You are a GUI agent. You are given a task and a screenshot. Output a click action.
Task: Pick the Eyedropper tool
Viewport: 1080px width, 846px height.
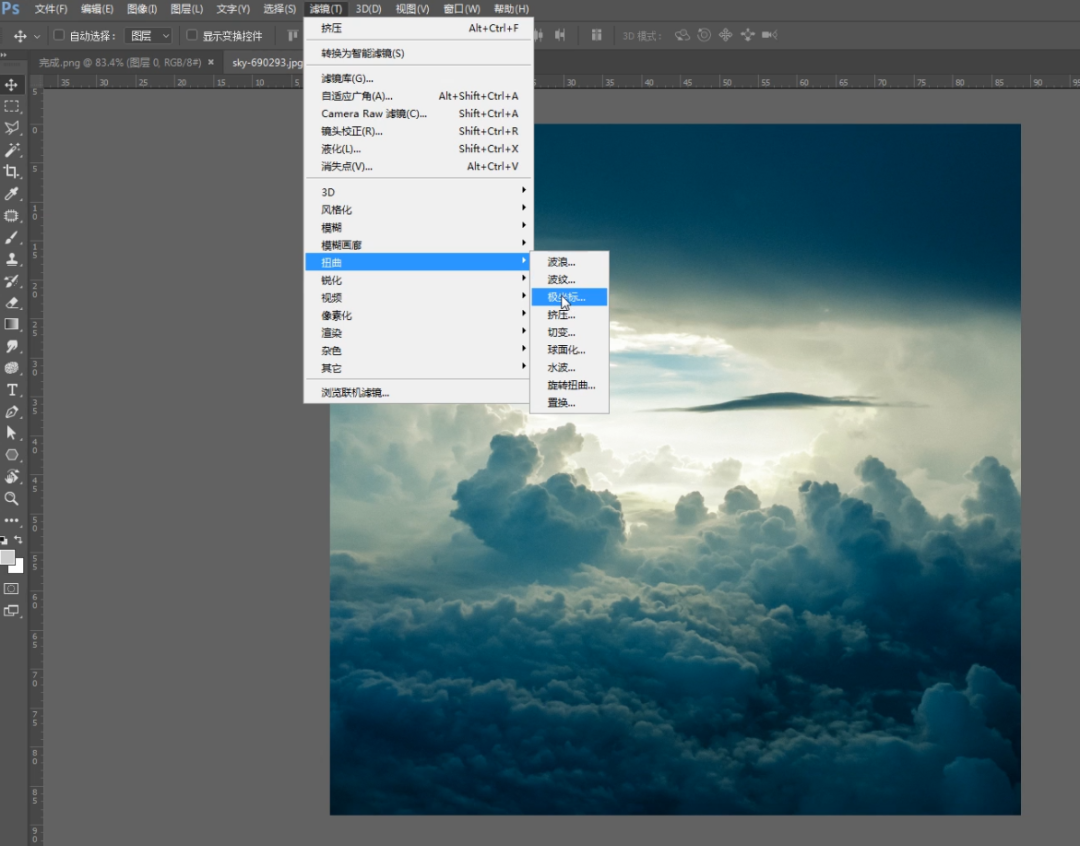(12, 194)
